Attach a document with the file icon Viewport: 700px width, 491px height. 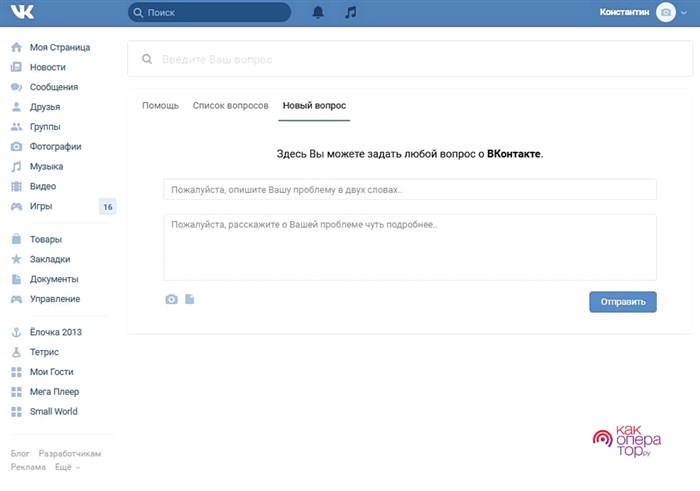tap(190, 299)
